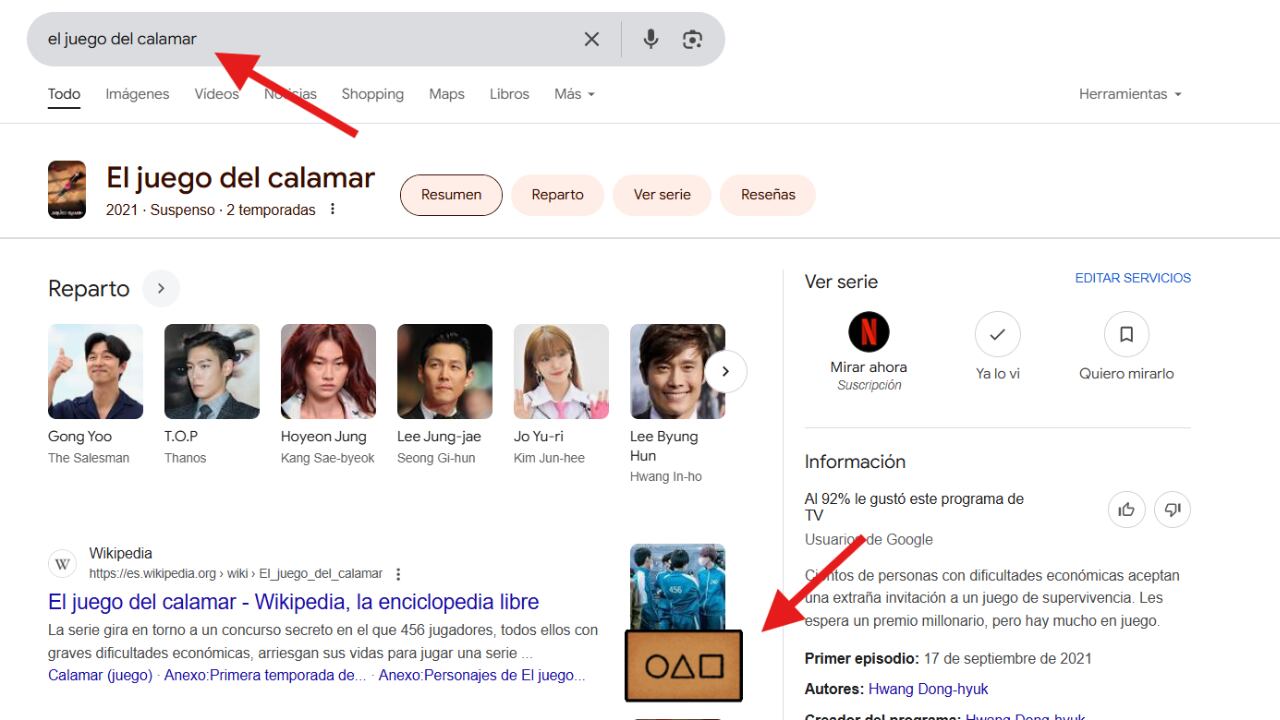Expand the Herramientas options
This screenshot has height=720, width=1280.
coord(1129,93)
